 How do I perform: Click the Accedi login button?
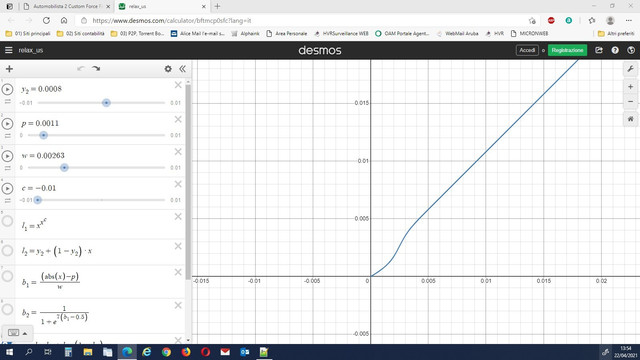point(527,50)
